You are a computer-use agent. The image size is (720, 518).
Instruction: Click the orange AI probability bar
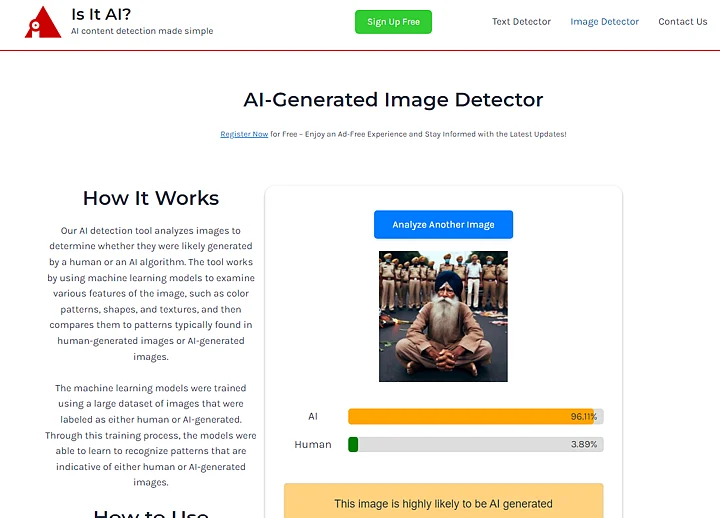tap(470, 416)
